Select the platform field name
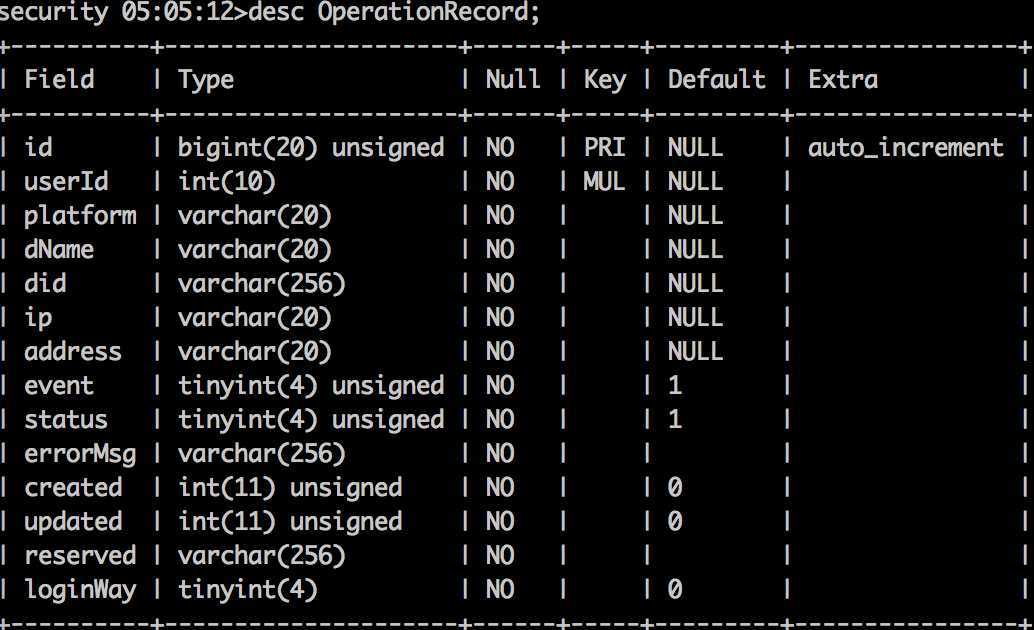Viewport: 1034px width, 630px height. tap(80, 216)
